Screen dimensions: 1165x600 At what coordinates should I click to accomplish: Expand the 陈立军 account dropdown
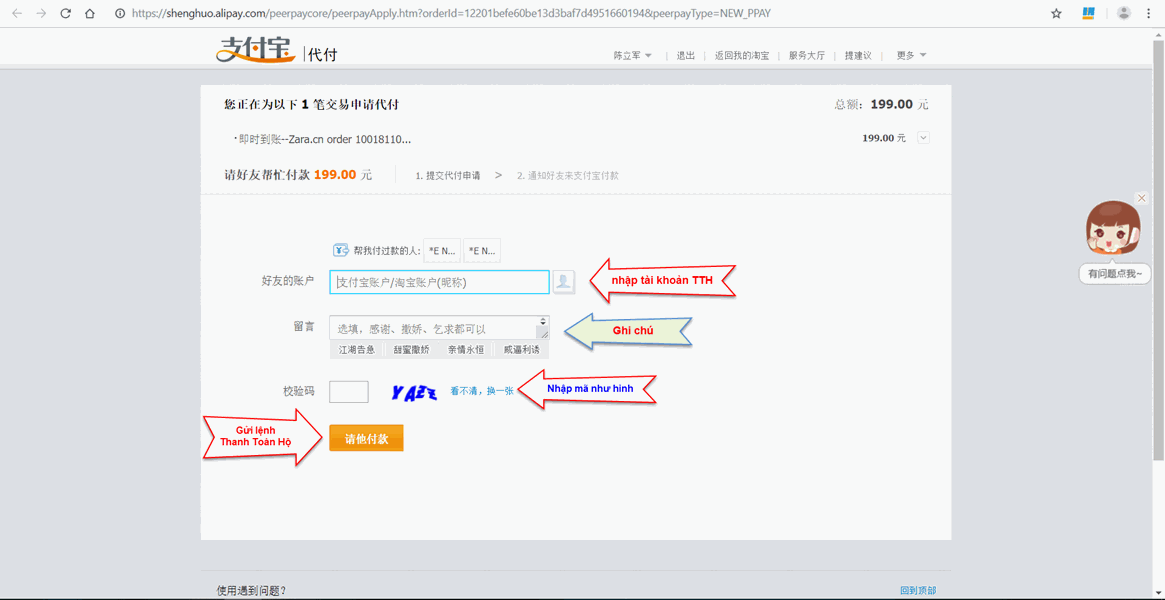coord(632,56)
